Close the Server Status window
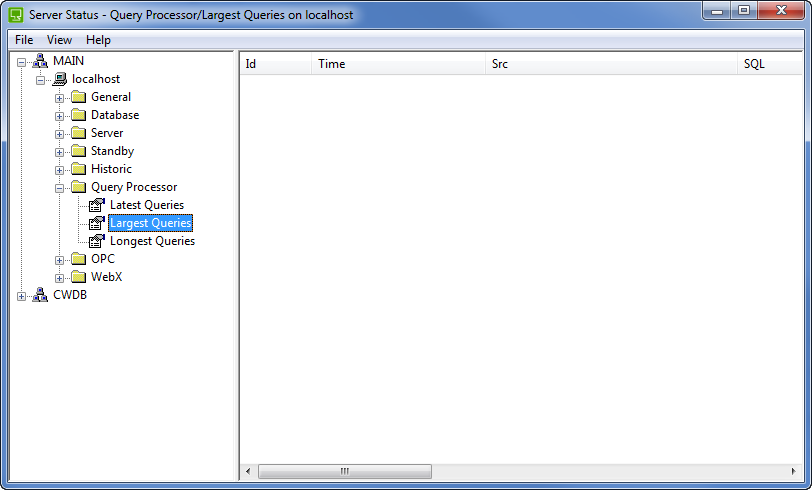The image size is (812, 490). [x=781, y=10]
